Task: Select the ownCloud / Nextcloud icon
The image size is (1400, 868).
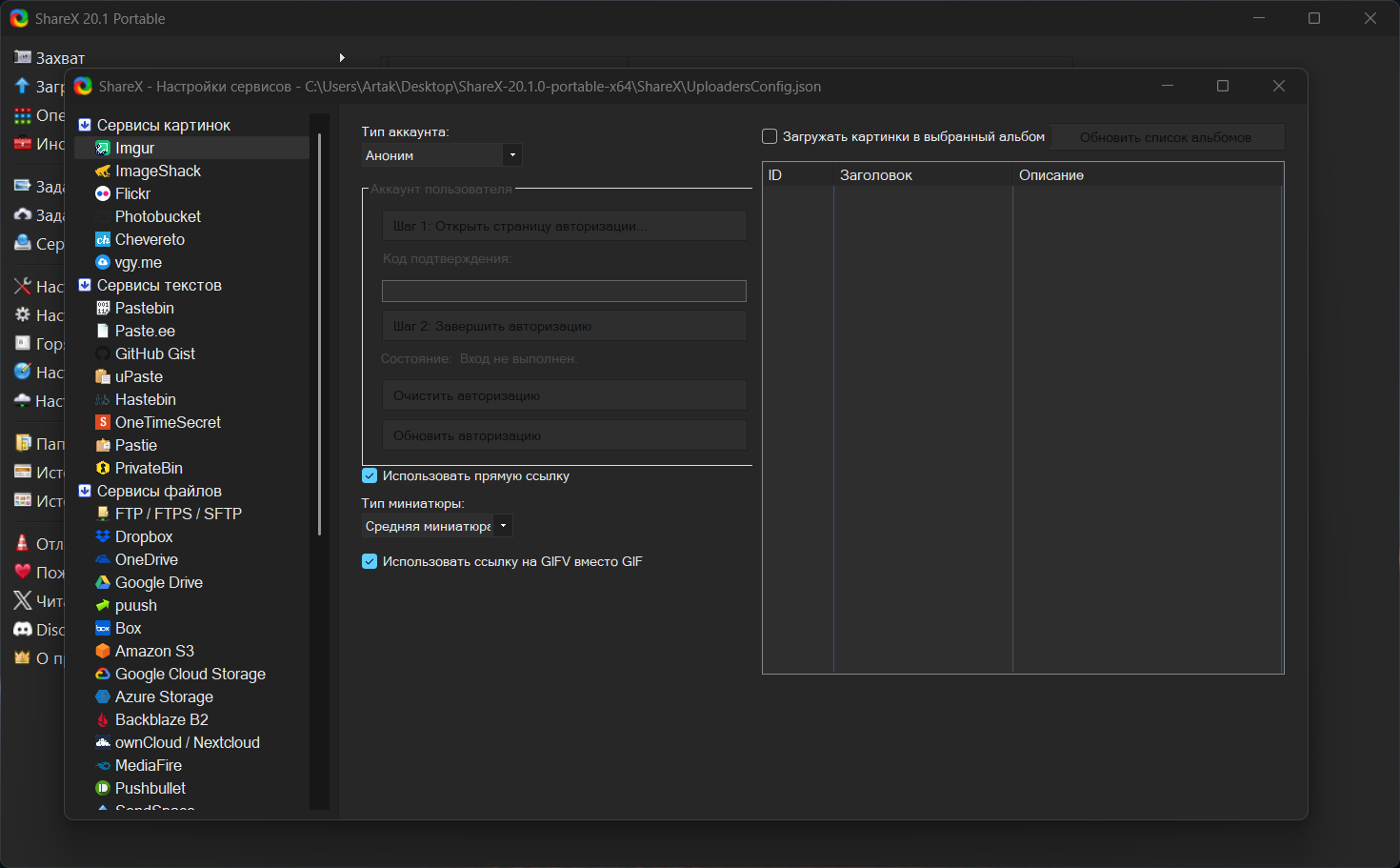Action: [103, 742]
